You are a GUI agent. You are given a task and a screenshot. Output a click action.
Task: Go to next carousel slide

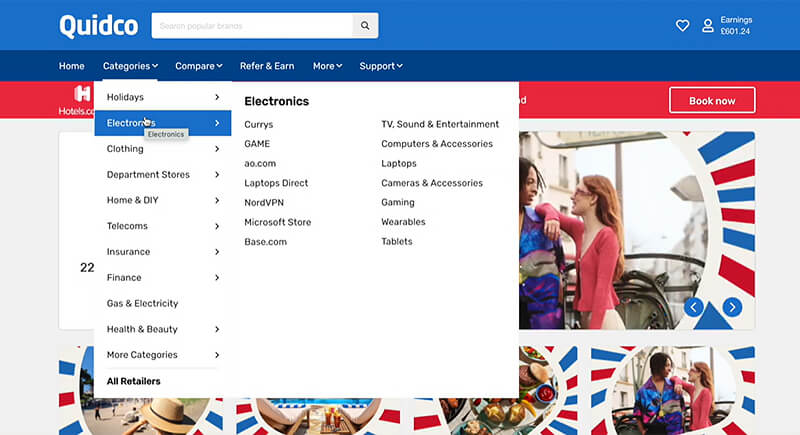[732, 307]
